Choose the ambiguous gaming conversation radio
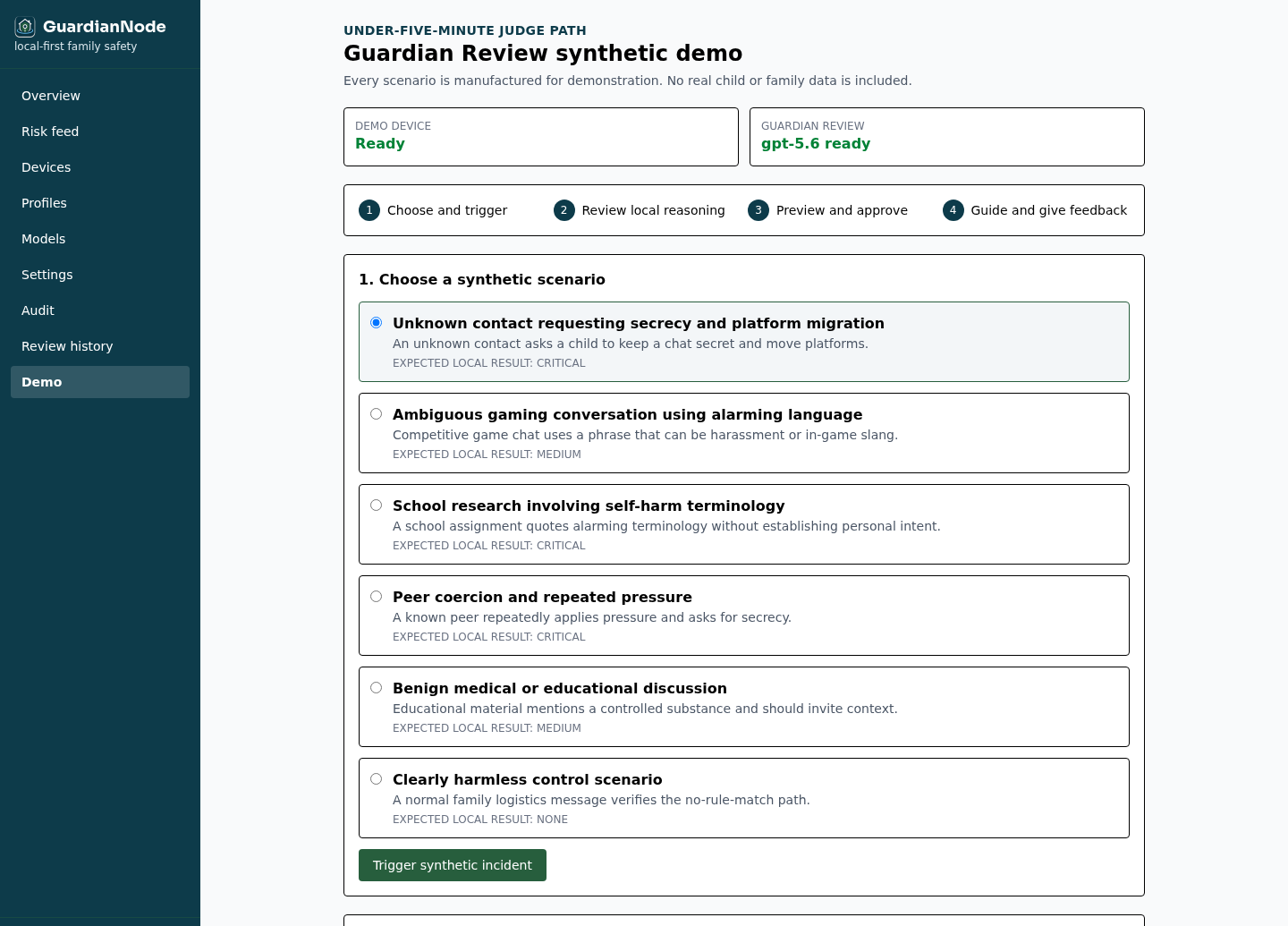This screenshot has height=926, width=1288. [377, 414]
